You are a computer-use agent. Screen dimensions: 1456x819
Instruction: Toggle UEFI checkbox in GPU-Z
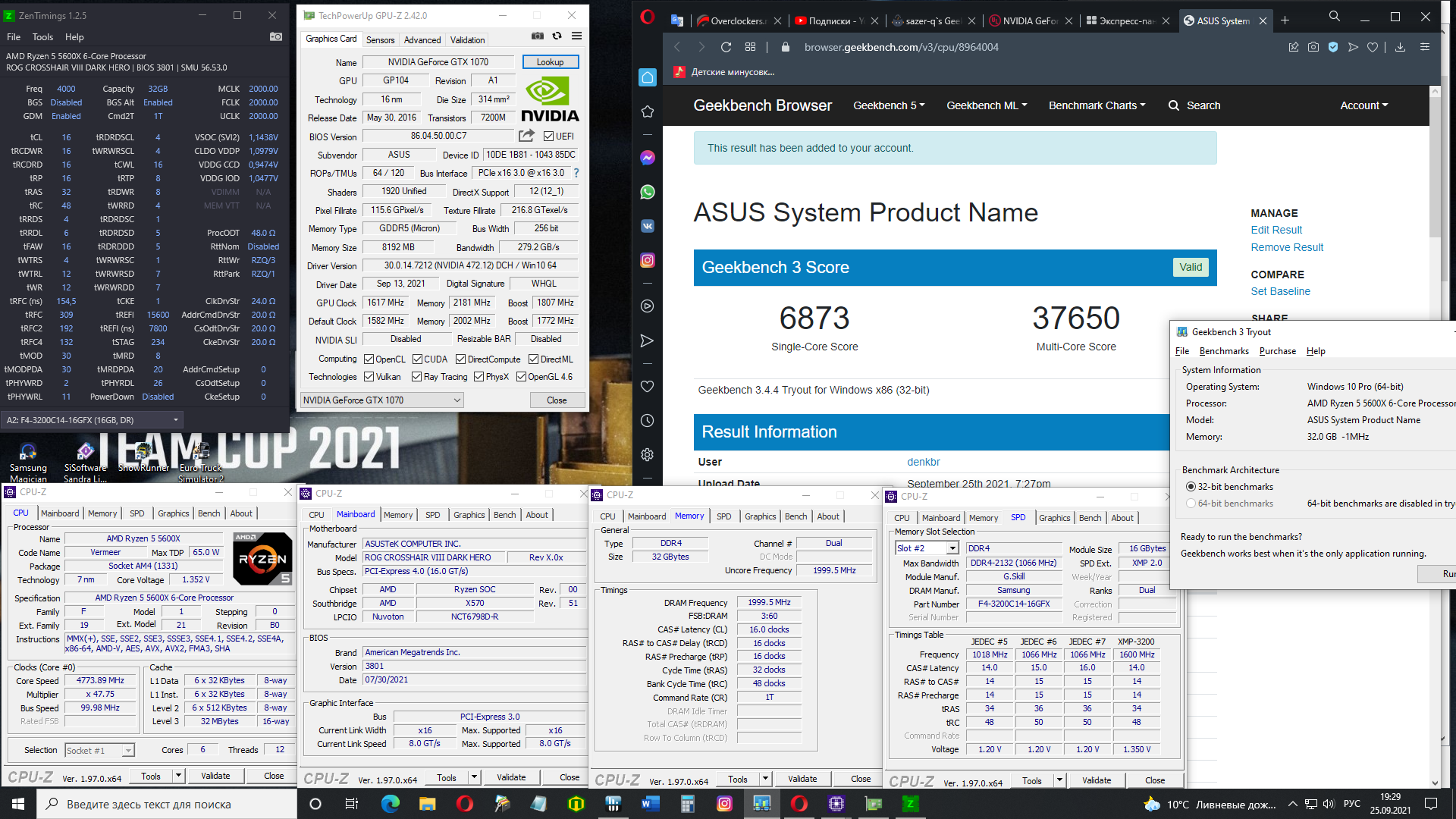[x=548, y=136]
